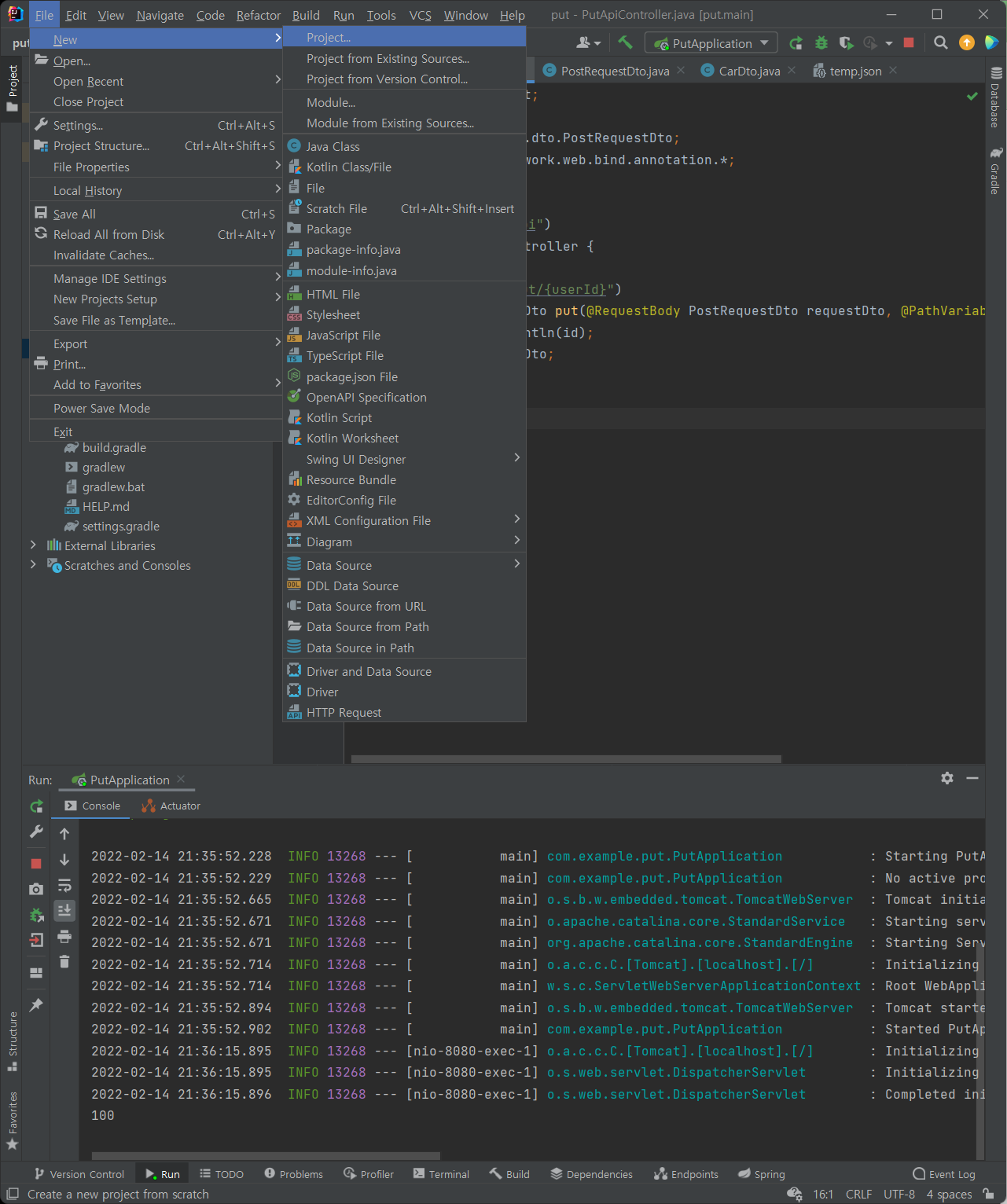Open the Refactor menu in the menu bar
This screenshot has height=1204, width=1007.
coord(258,15)
